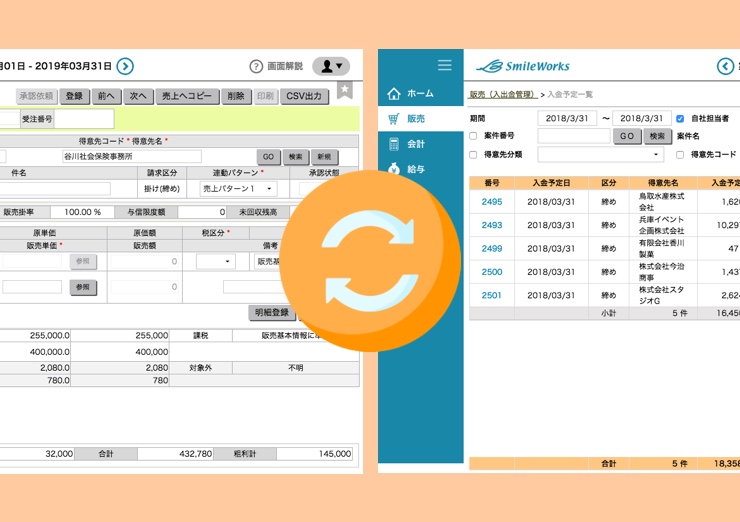Image resolution: width=740 pixels, height=522 pixels.
Task: Open the 税区分 dropdown
Action: [216, 261]
